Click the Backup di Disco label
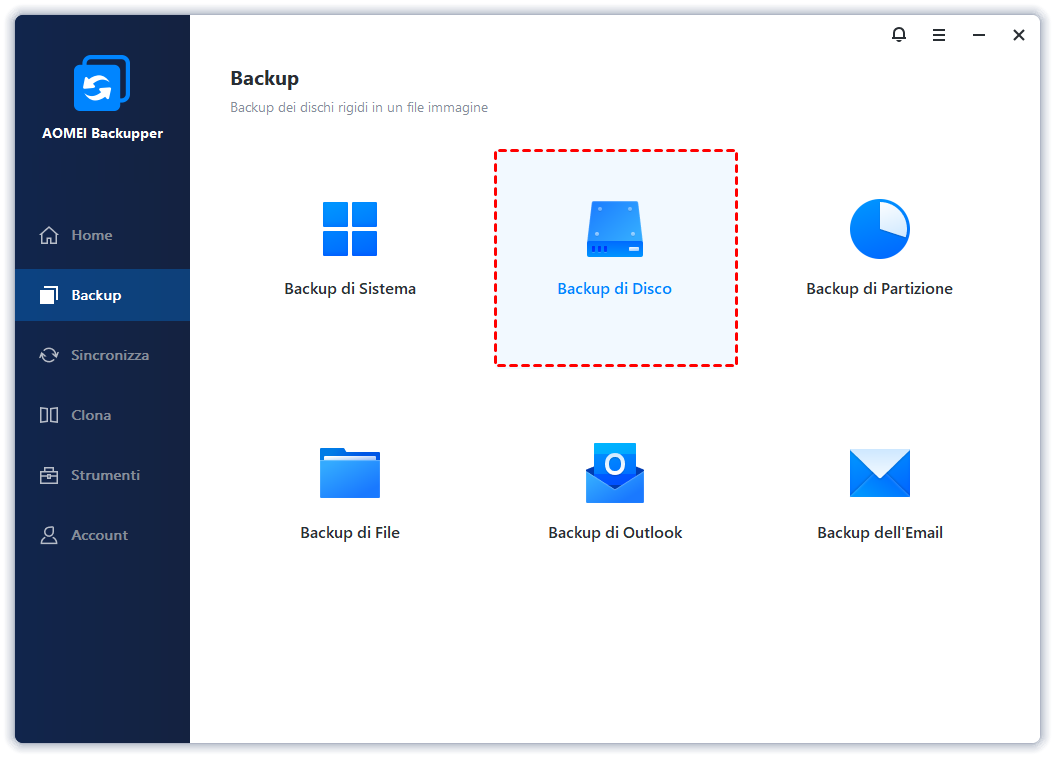Image resolution: width=1055 pixels, height=758 pixels. tap(615, 289)
